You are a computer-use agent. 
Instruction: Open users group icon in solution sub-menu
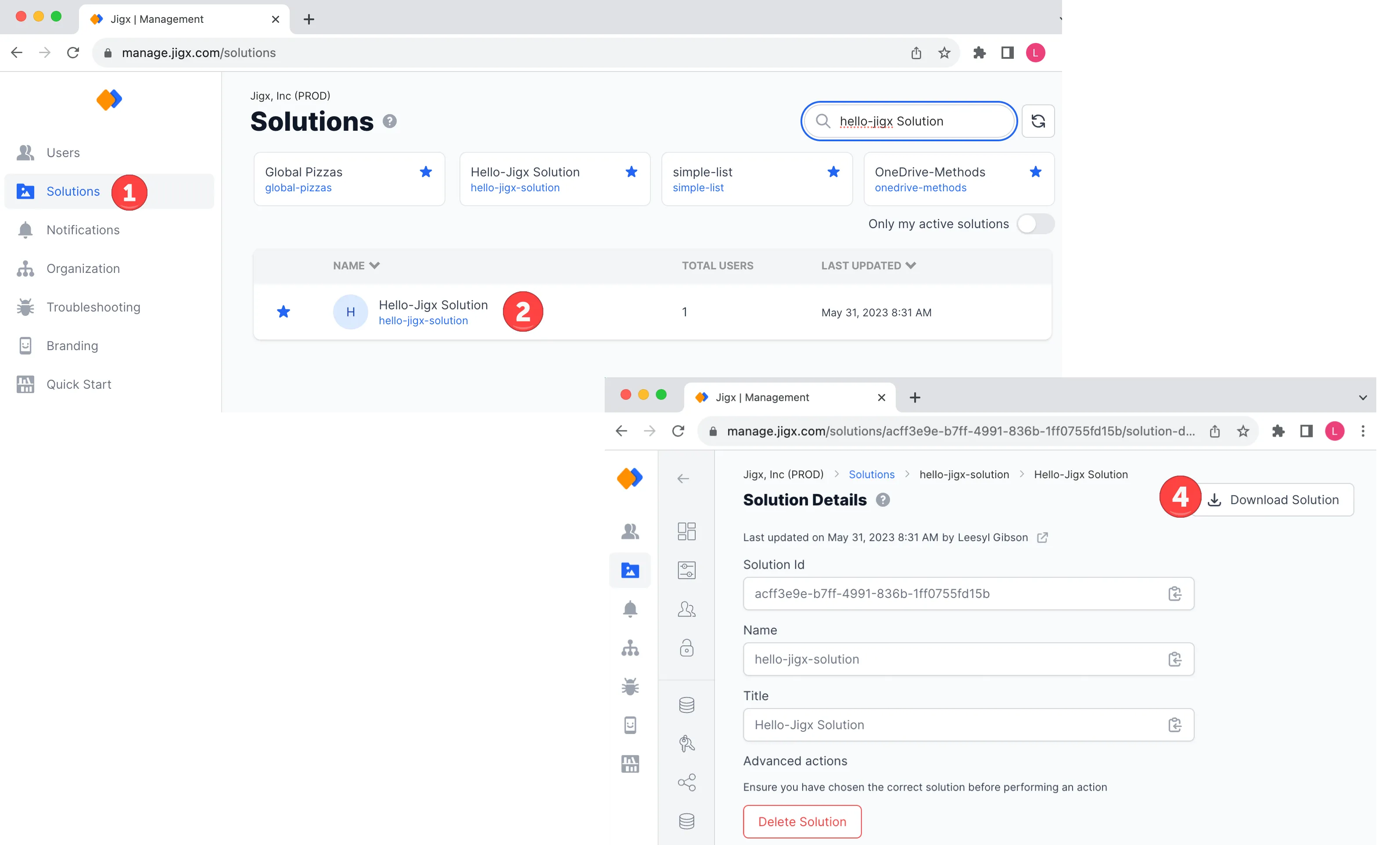pyautogui.click(x=687, y=609)
